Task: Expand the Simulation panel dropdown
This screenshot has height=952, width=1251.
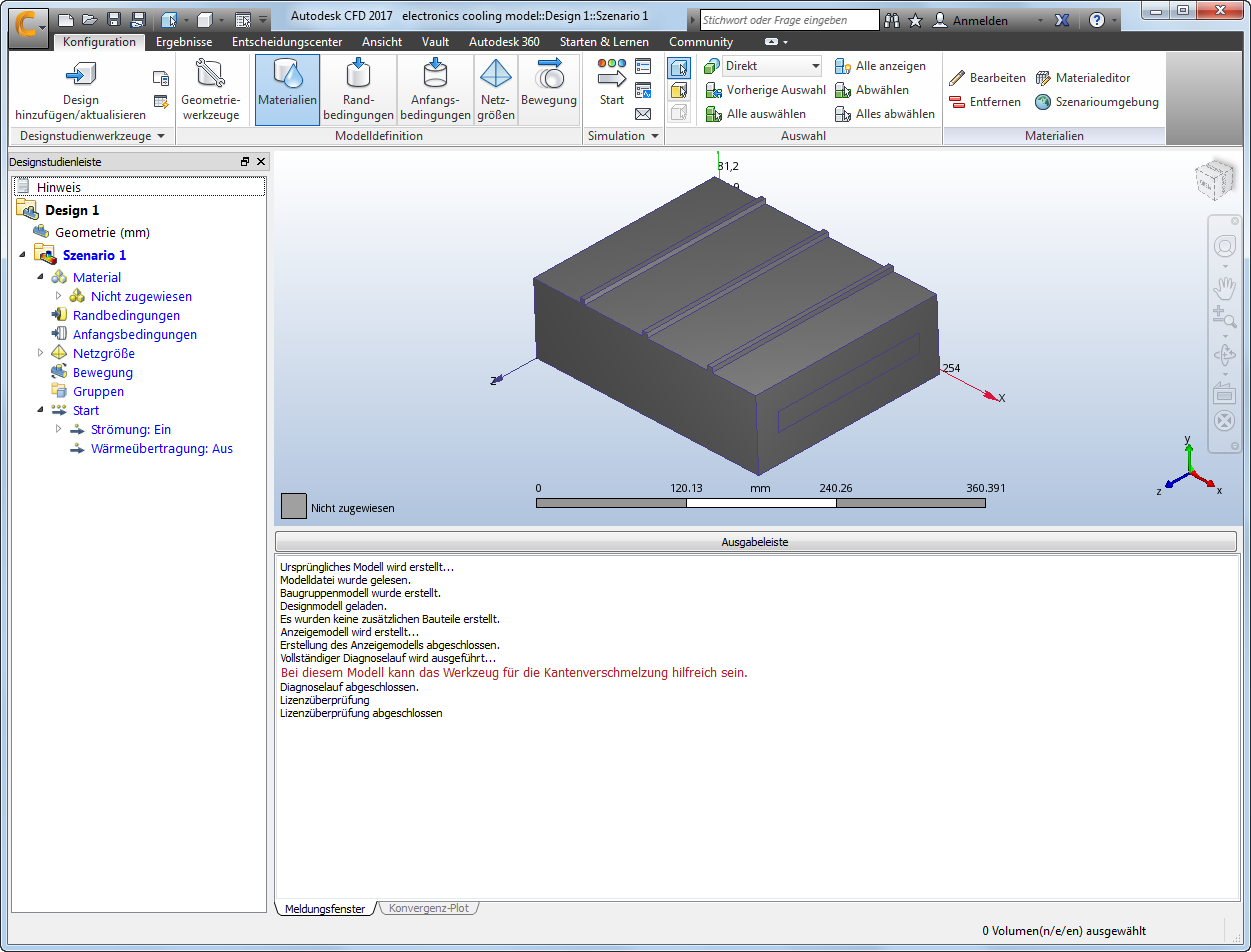Action: (x=655, y=136)
